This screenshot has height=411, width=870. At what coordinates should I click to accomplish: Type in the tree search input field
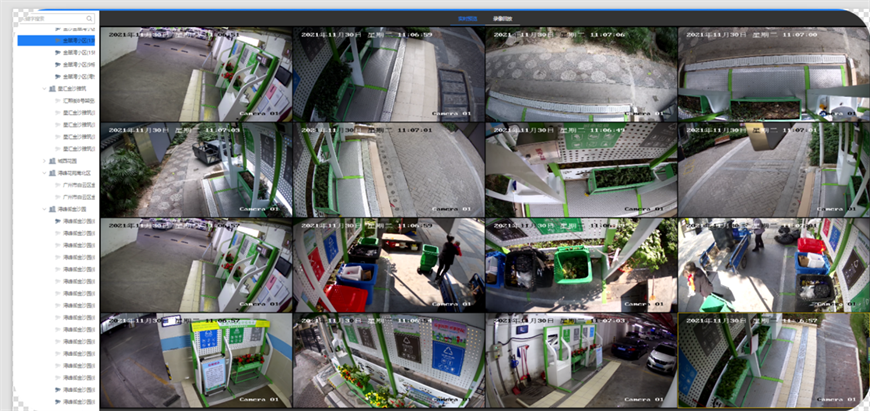click(x=48, y=18)
